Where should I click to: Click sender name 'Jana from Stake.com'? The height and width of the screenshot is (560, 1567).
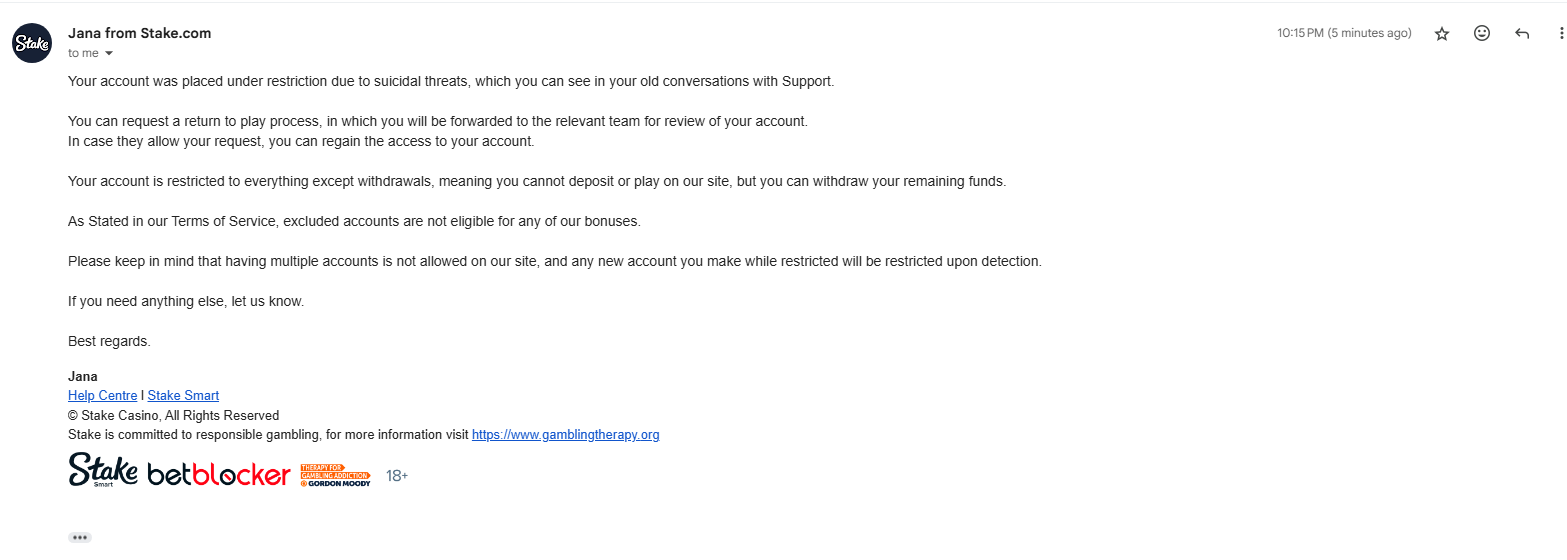pyautogui.click(x=140, y=33)
